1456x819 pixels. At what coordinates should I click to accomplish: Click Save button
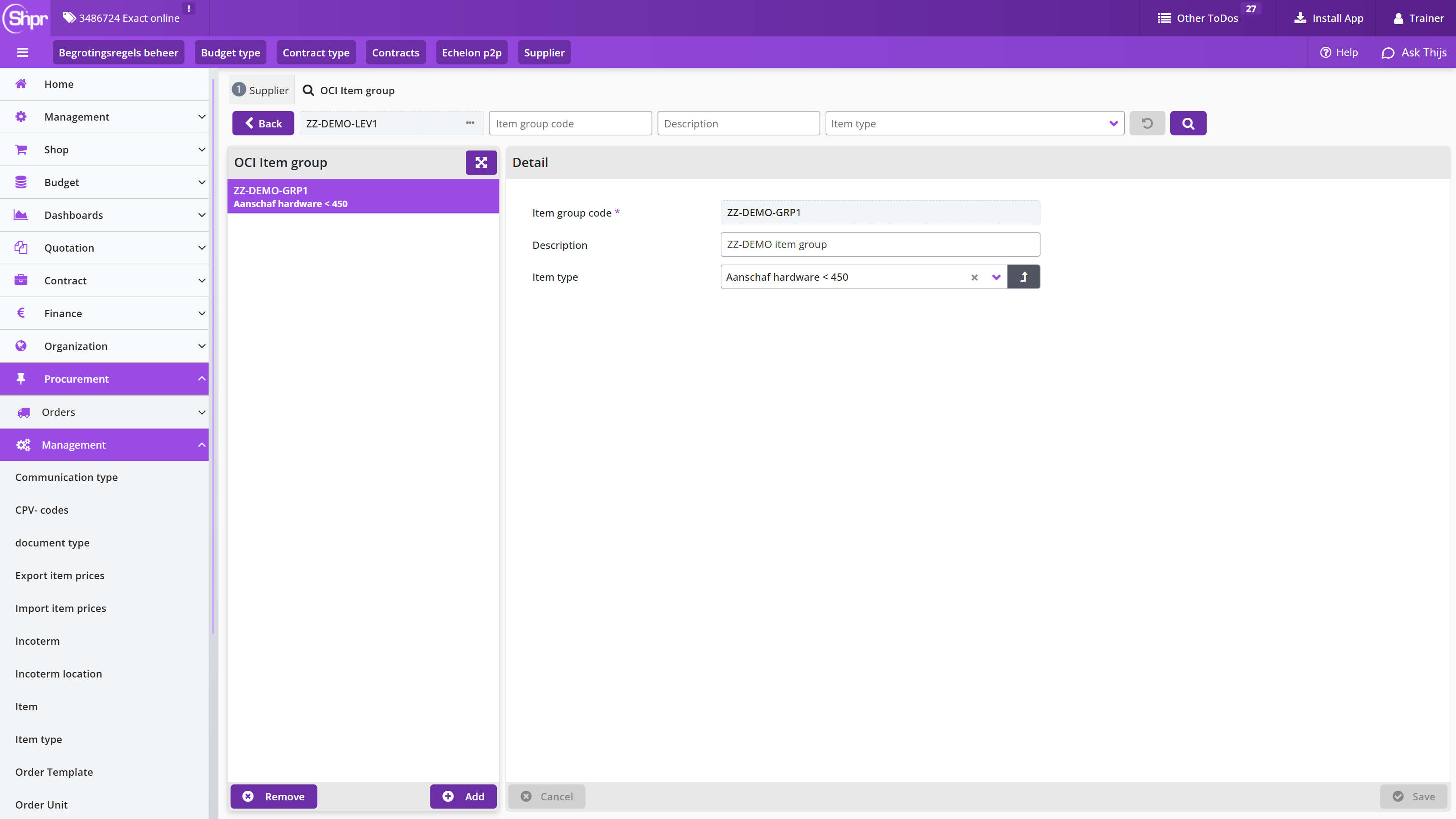coord(1413,796)
